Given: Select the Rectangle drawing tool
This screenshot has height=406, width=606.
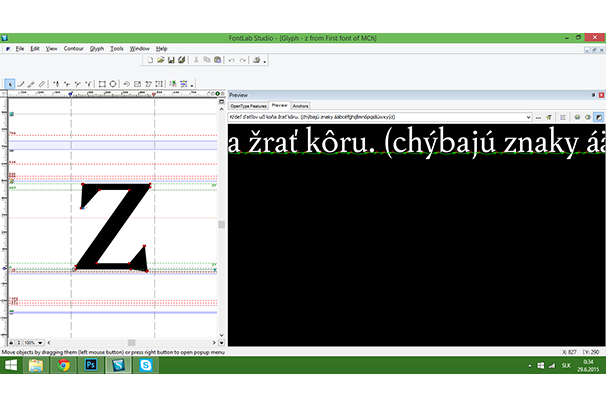Looking at the screenshot, I should [x=101, y=84].
